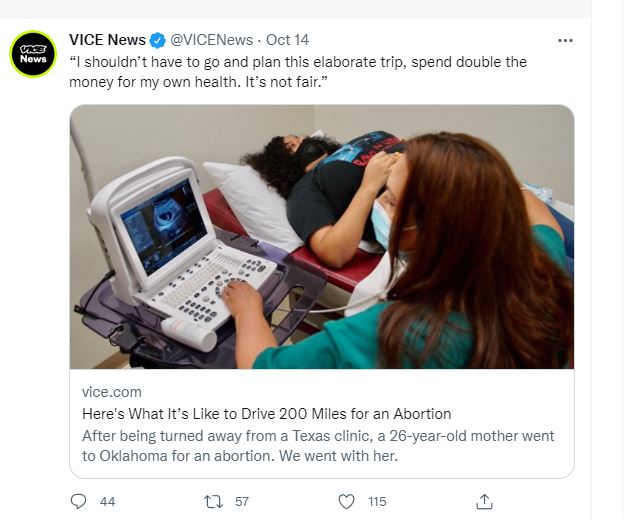Open the VICE News display name
This screenshot has height=520, width=624.
click(107, 40)
